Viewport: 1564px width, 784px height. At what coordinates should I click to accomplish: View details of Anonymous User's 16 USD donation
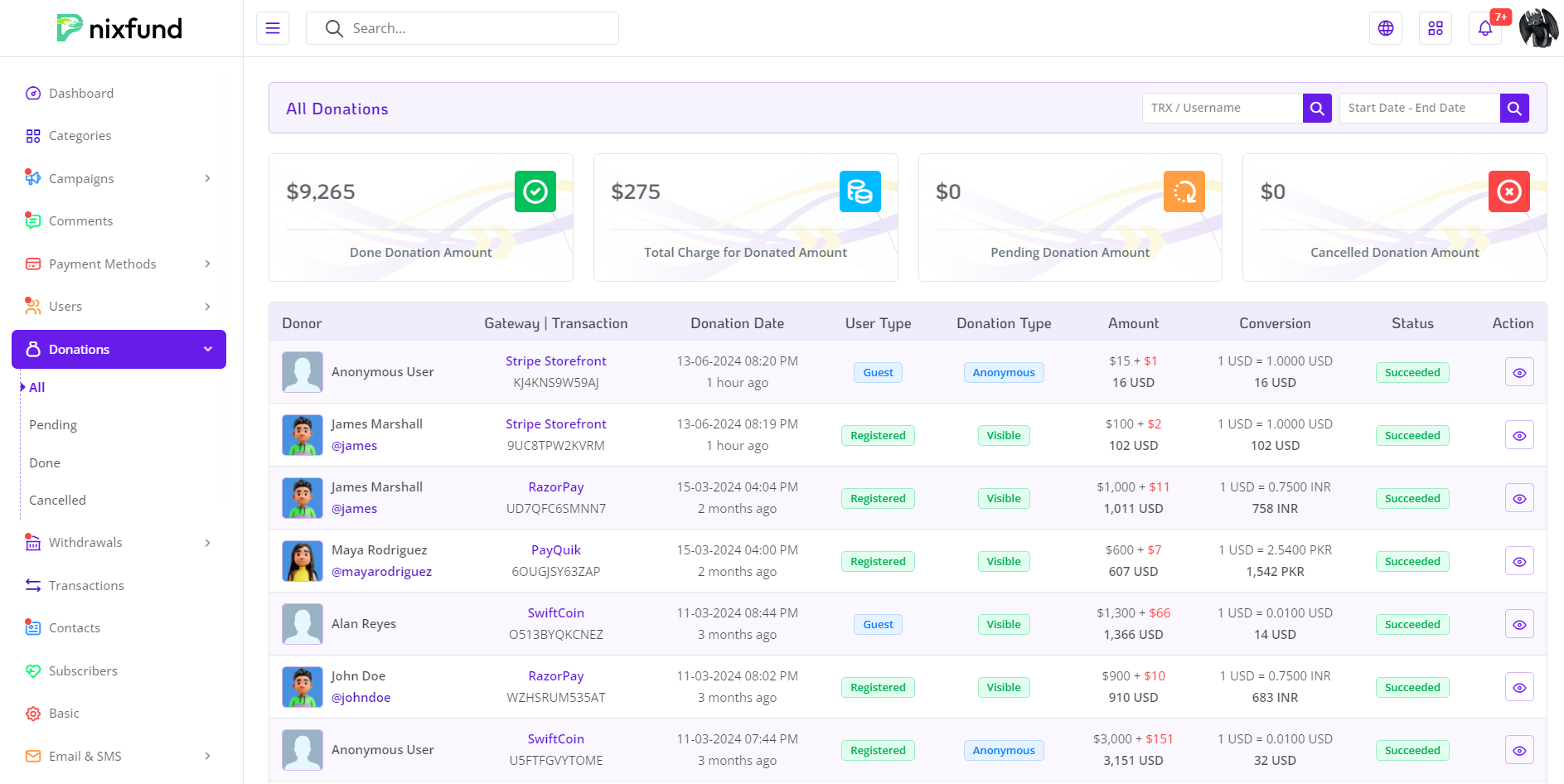pyautogui.click(x=1518, y=372)
